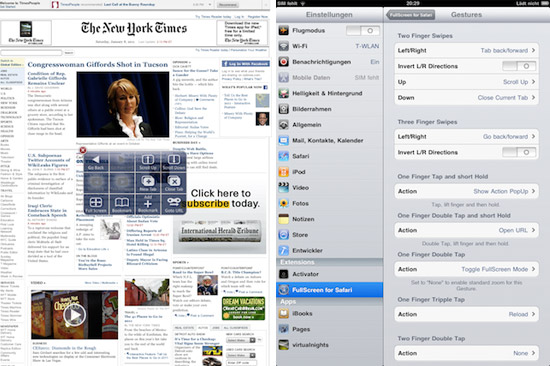This screenshot has width=550, height=366.
Task: Tap Add Bookmark plus icon
Action: tap(148, 205)
